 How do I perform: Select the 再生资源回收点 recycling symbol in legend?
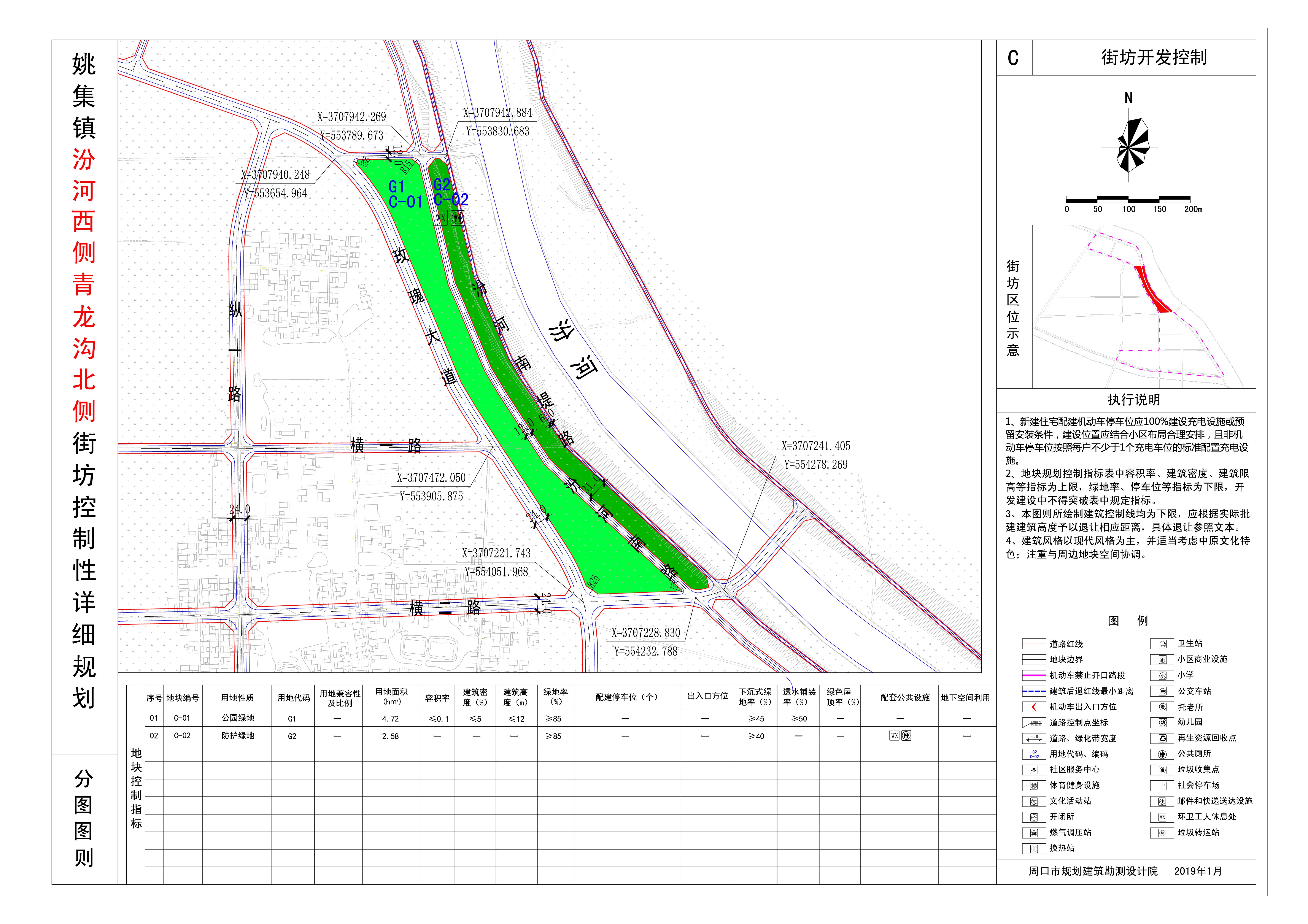[x=1162, y=738]
